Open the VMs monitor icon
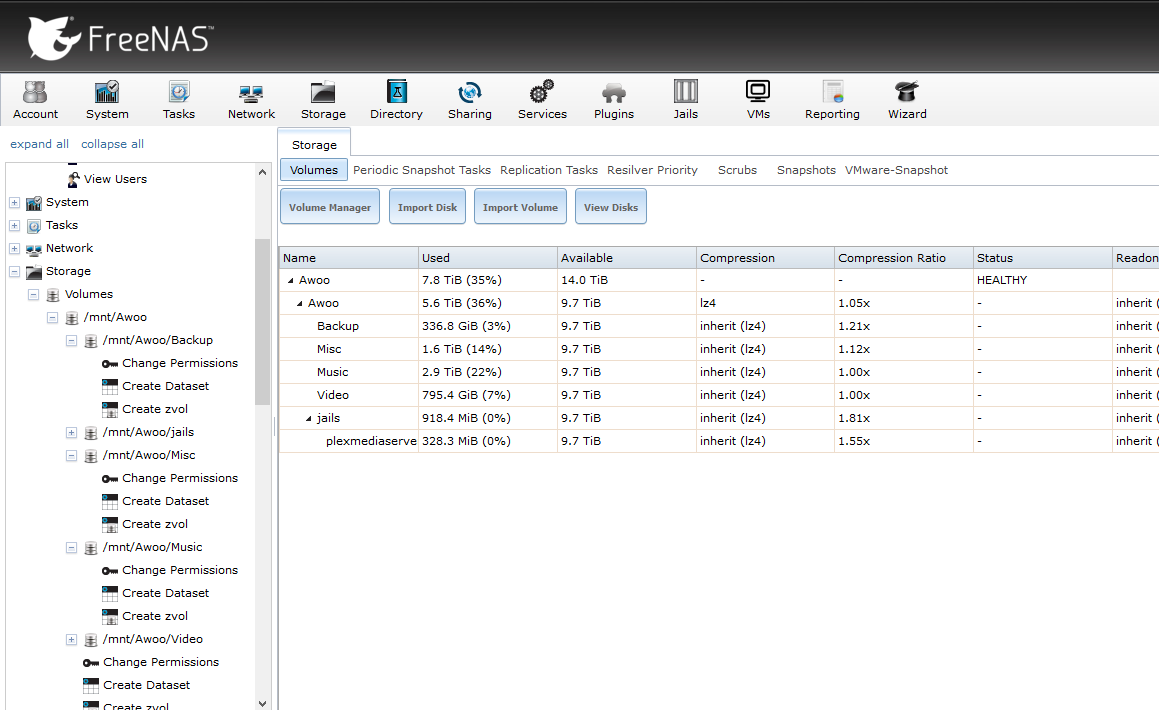 pos(758,92)
